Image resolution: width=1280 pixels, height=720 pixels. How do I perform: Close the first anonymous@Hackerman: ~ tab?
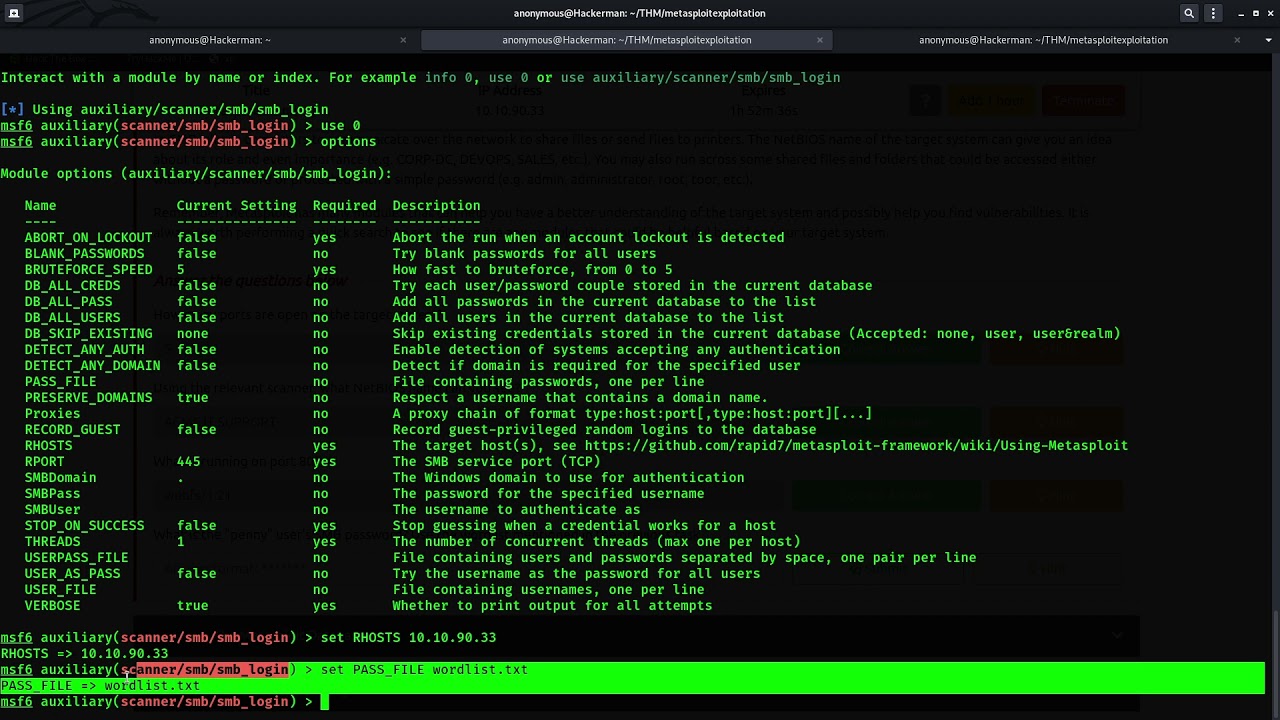click(x=403, y=40)
